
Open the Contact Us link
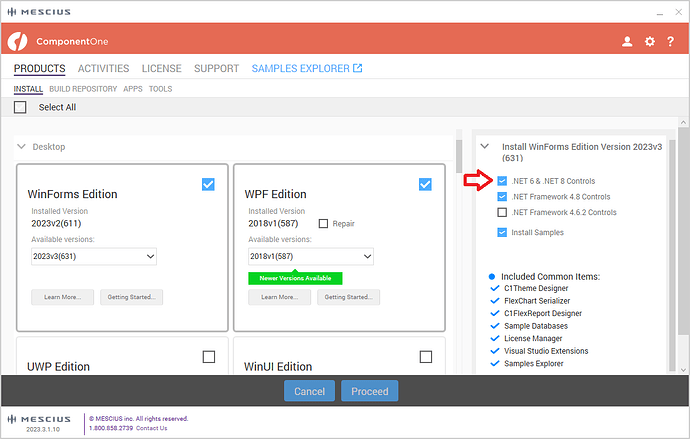click(x=151, y=428)
